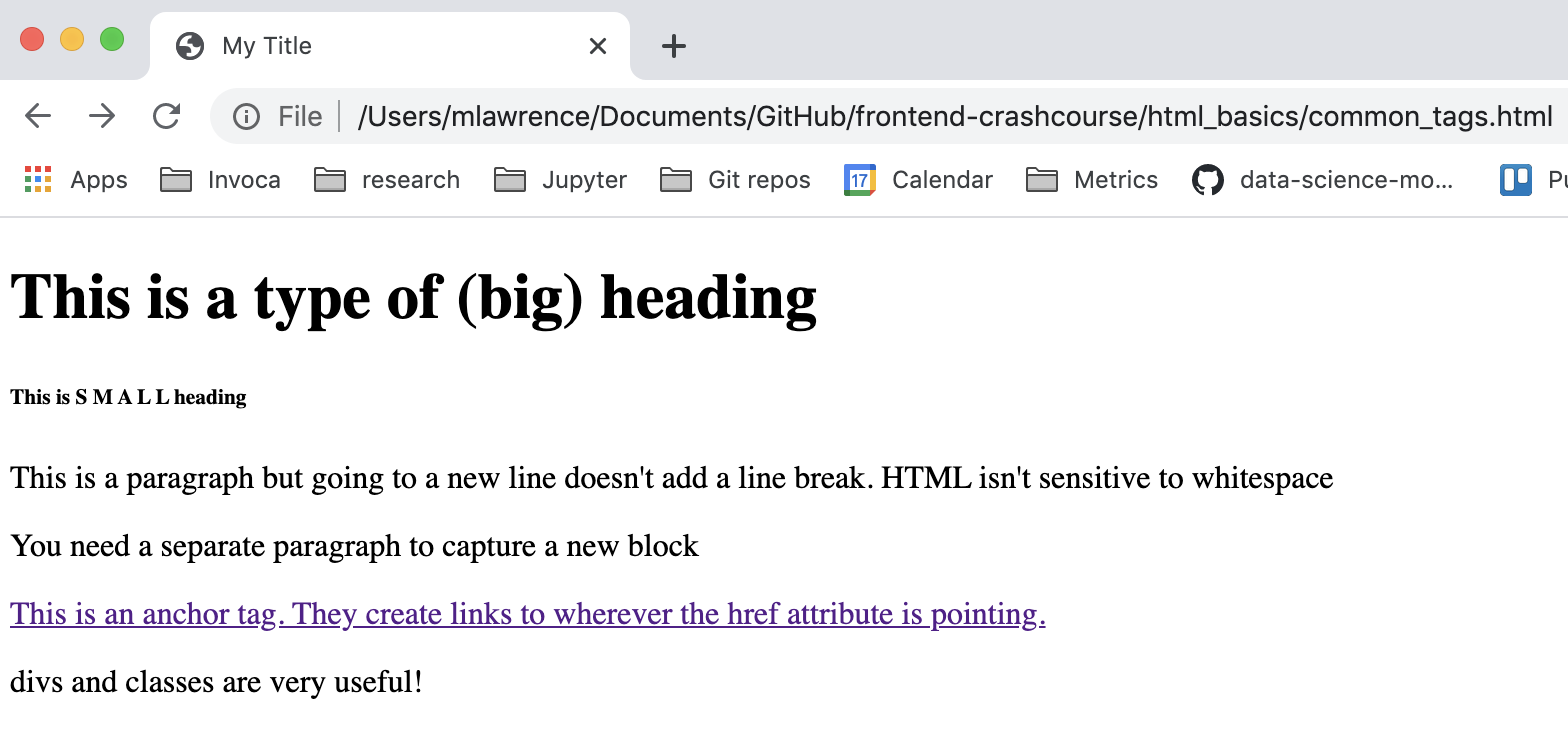Go forward with the forward arrow

coord(102,116)
